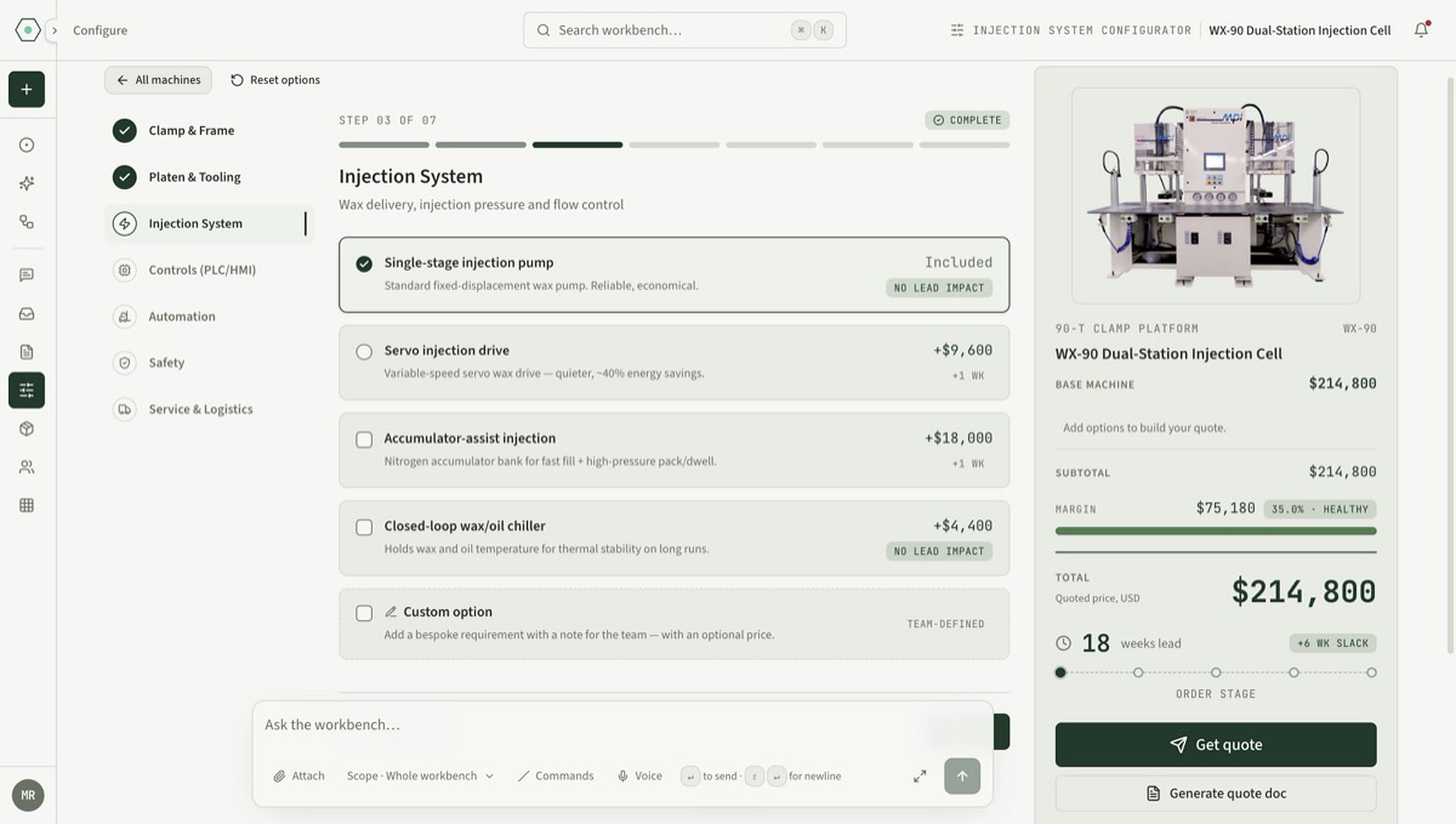
Task: Open Commands in the chat bar
Action: 556,776
